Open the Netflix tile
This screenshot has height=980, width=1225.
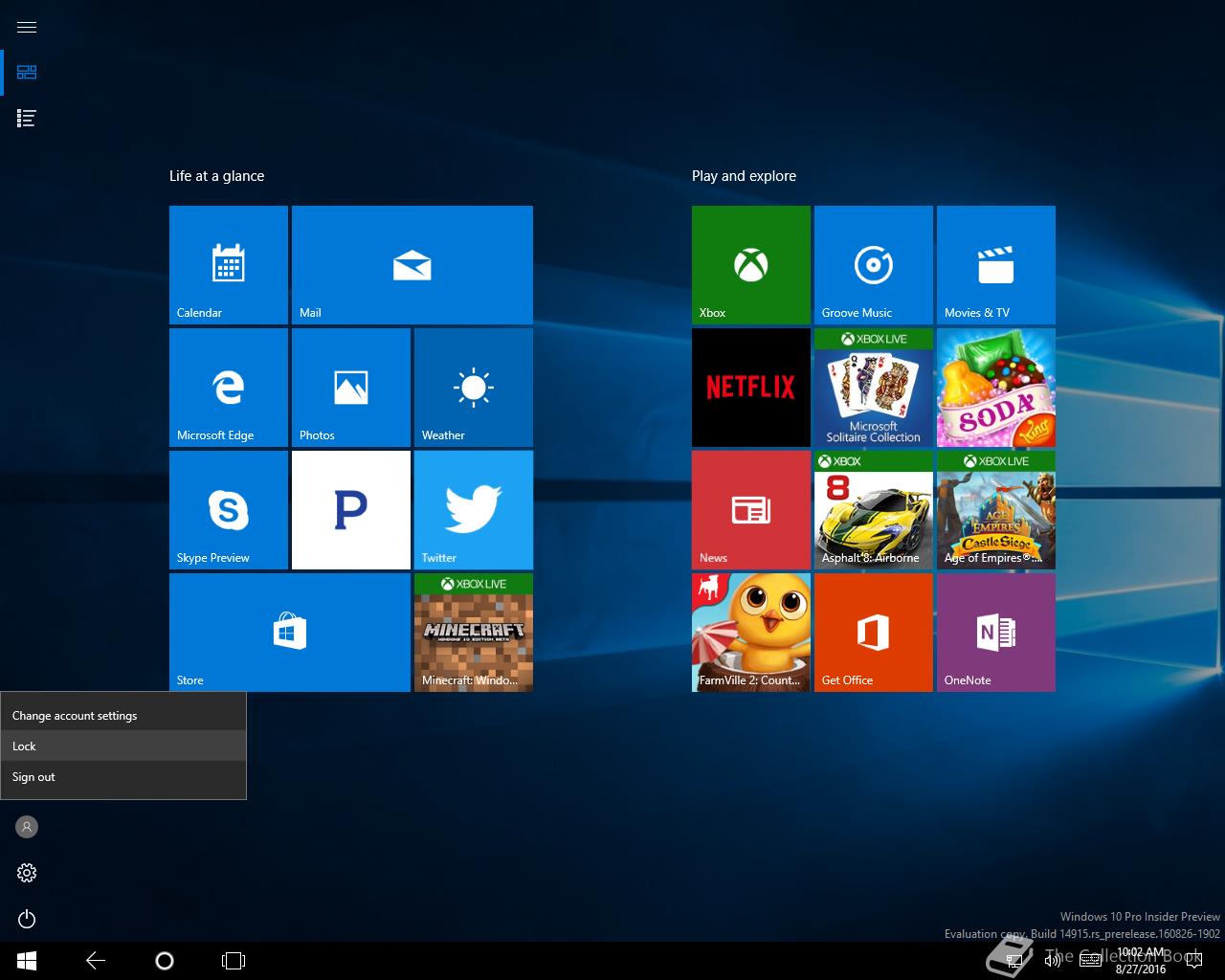(751, 388)
